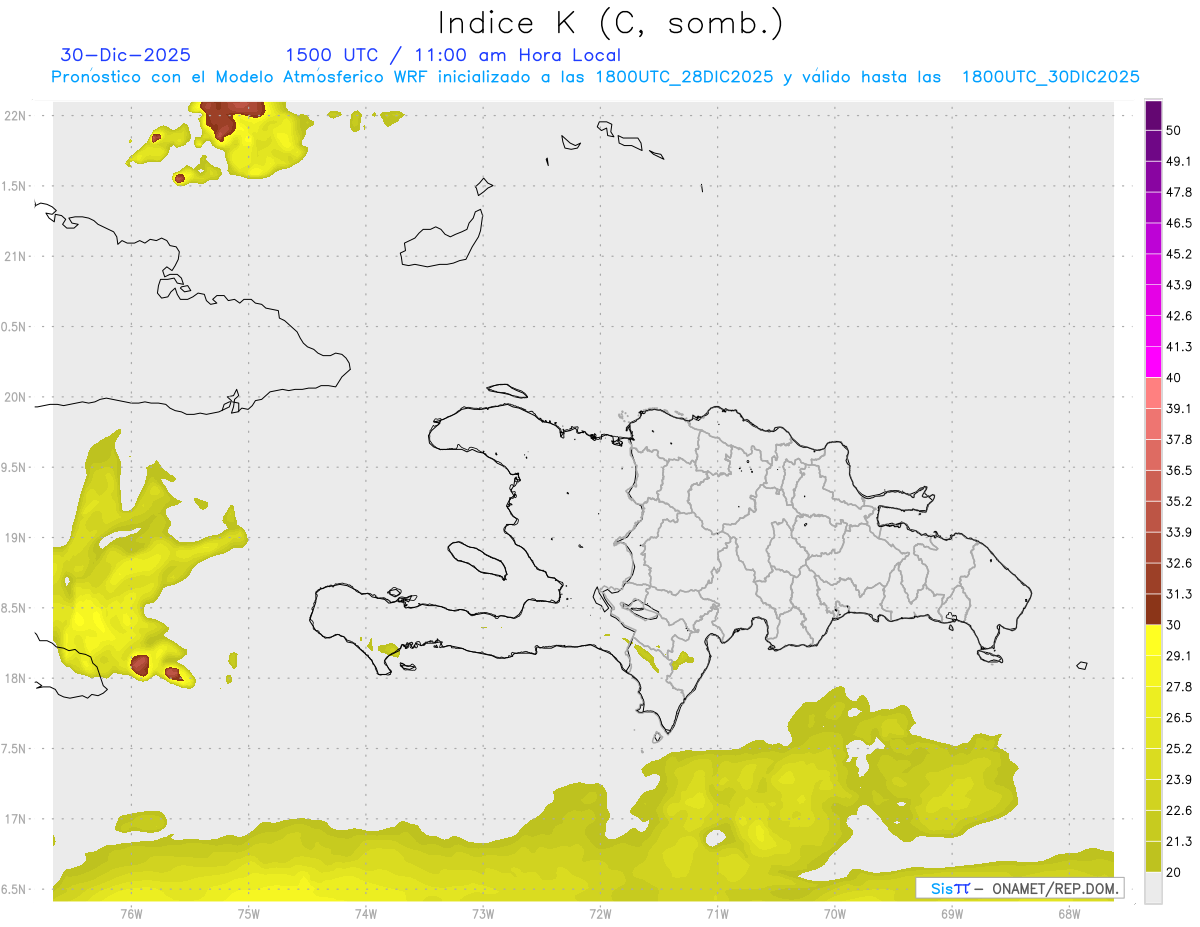
Task: Click the "31.3" legend value
Action: [x=1179, y=594]
